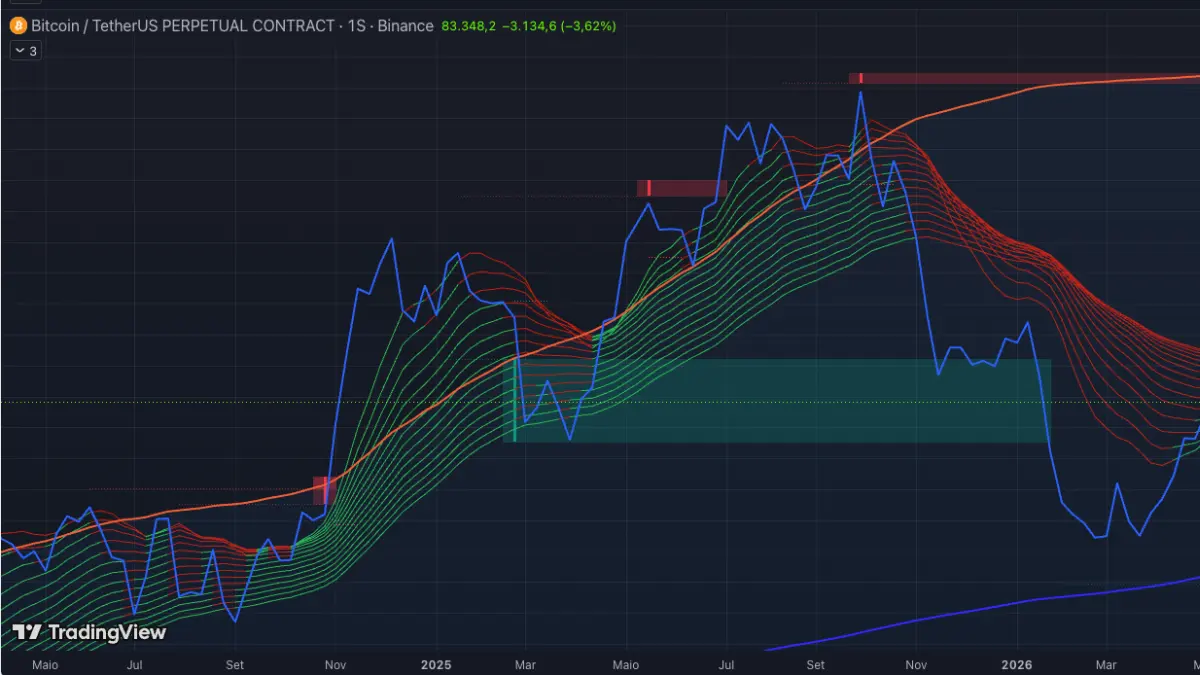Open the Bitcoin / TetherUS PERPETUAL CONTRACT title

tap(184, 26)
